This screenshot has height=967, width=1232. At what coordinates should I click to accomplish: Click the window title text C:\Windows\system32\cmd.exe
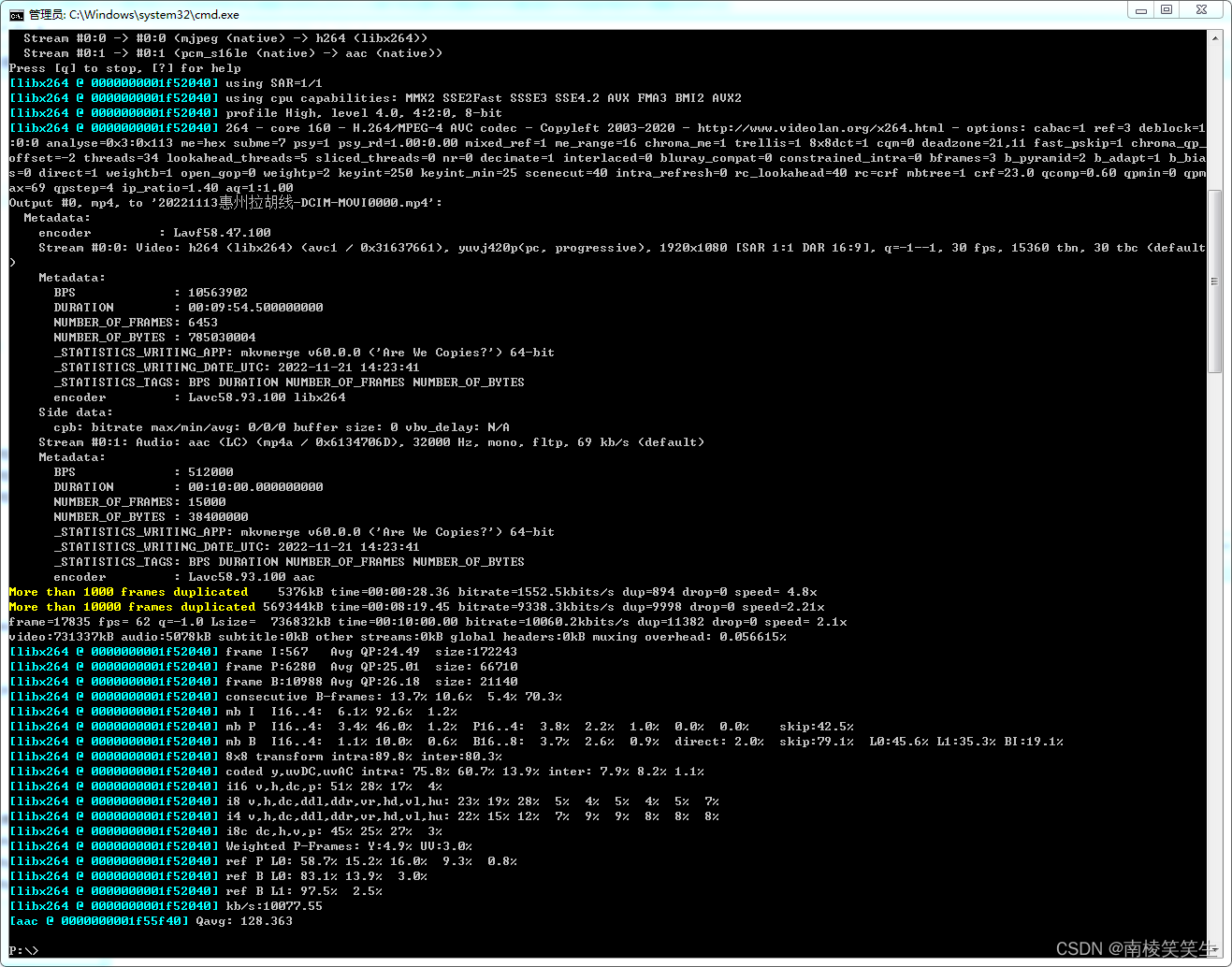click(154, 15)
